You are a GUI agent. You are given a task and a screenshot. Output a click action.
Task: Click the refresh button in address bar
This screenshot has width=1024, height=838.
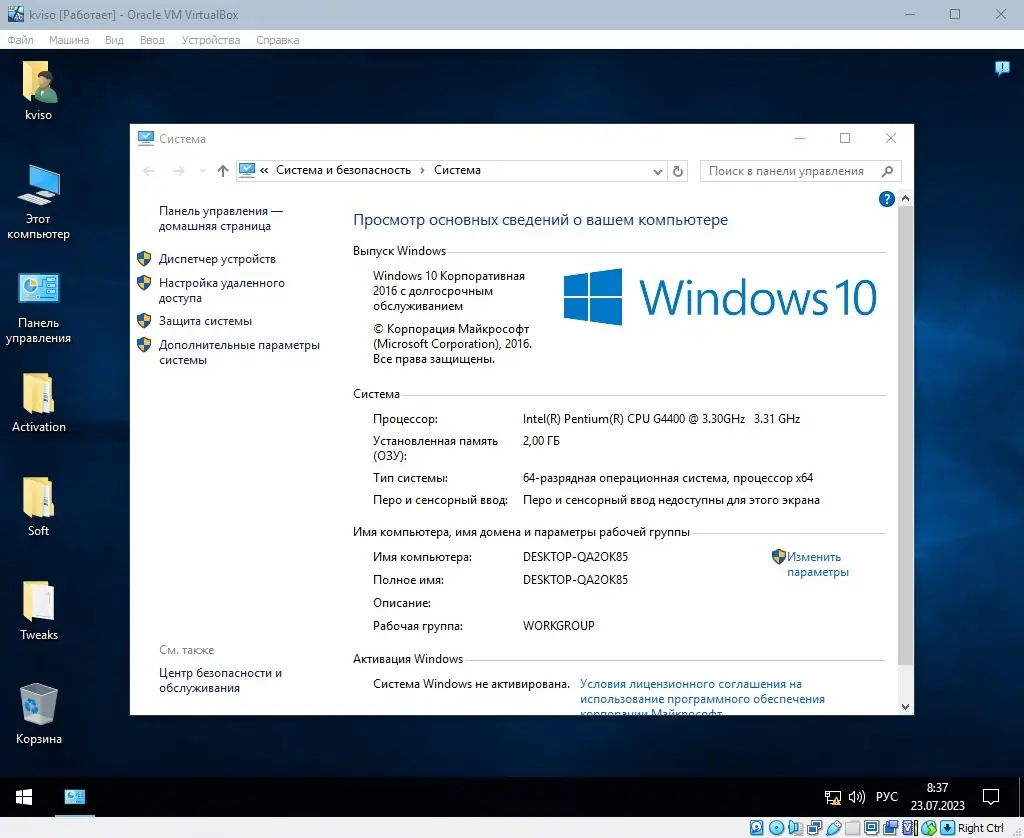coord(678,171)
